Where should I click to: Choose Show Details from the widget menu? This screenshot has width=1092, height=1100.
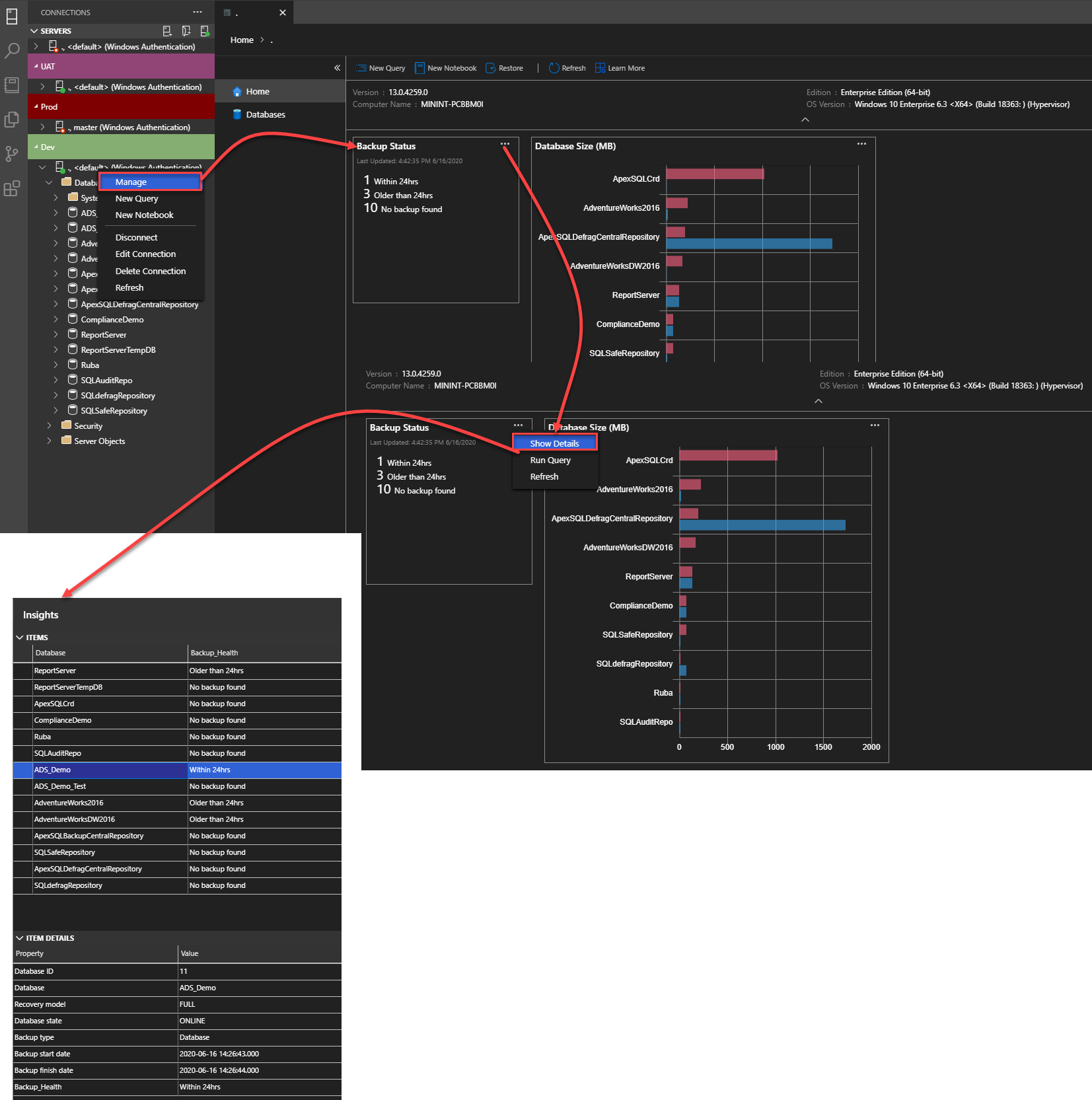point(555,443)
